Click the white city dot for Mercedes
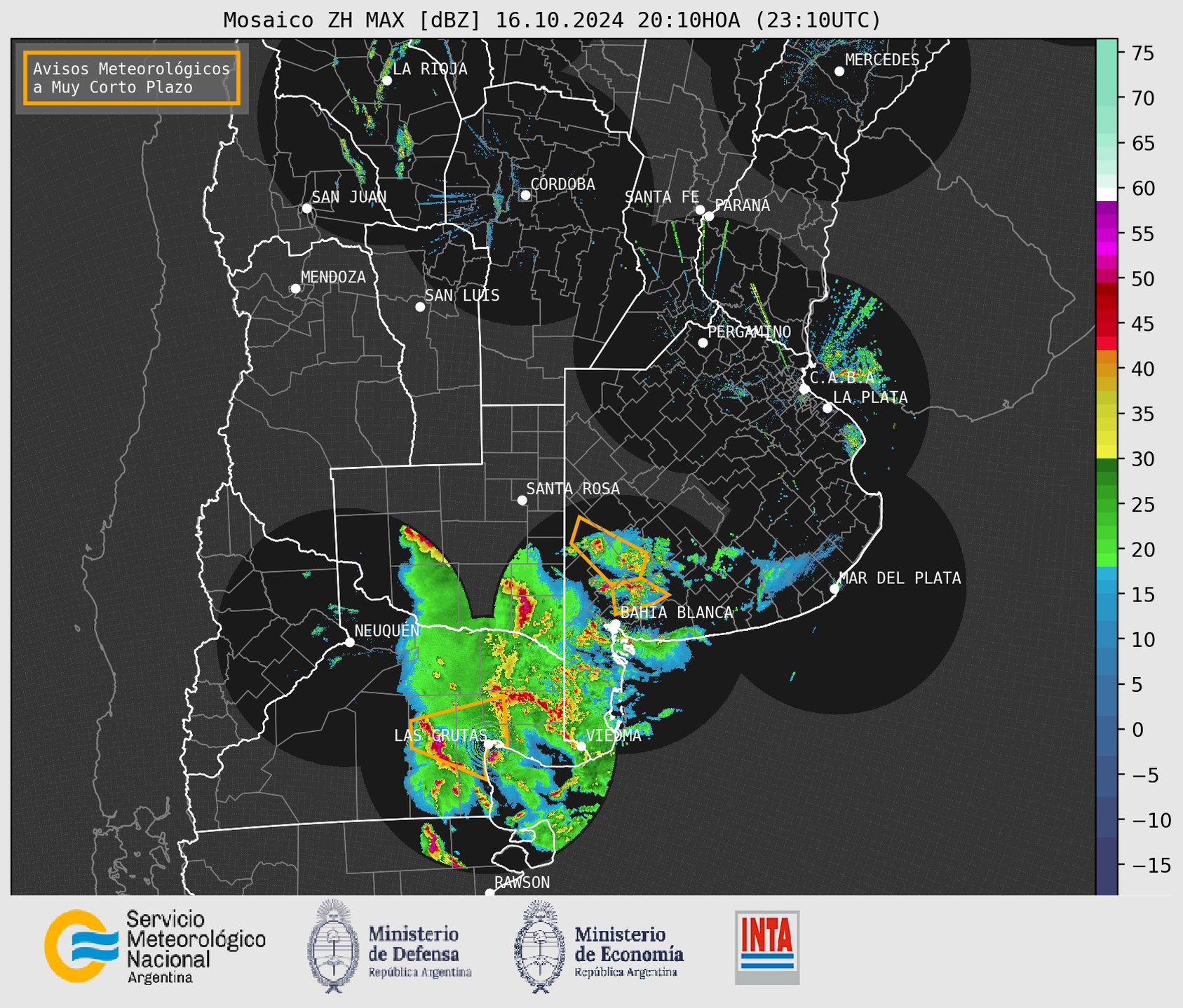The image size is (1183, 1008). click(x=839, y=71)
